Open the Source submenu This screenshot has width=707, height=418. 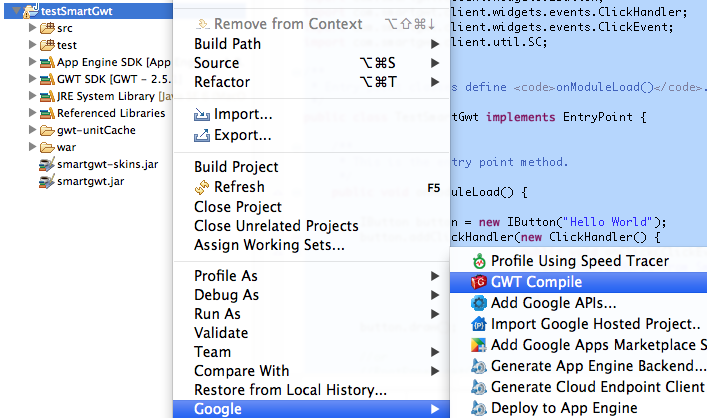pos(311,63)
